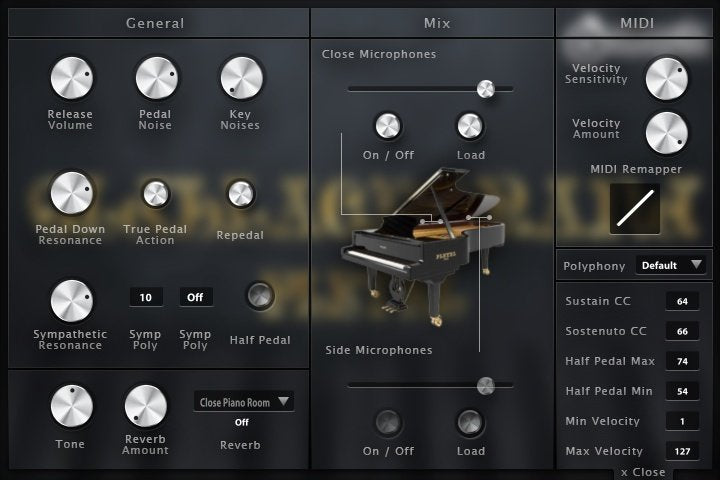
Task: Select the Mix section header
Action: (x=431, y=23)
